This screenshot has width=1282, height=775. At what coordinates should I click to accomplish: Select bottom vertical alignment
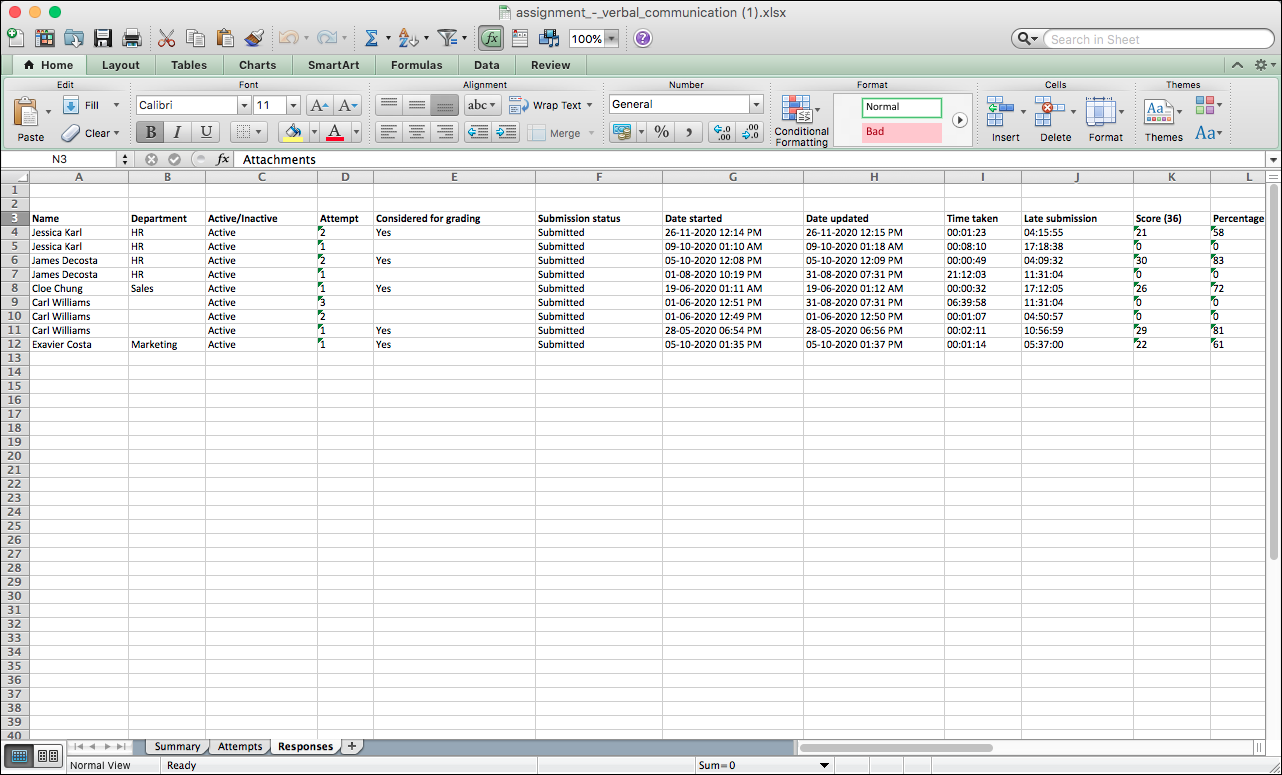coord(445,105)
